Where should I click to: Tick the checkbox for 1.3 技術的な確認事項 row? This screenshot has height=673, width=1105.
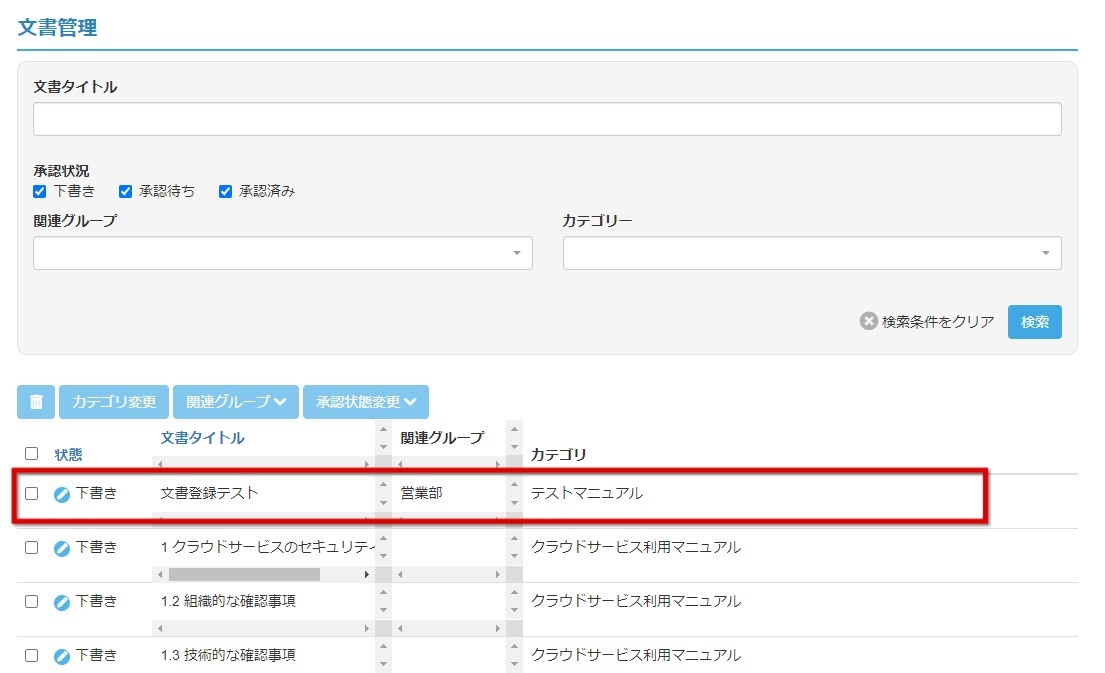click(x=31, y=655)
